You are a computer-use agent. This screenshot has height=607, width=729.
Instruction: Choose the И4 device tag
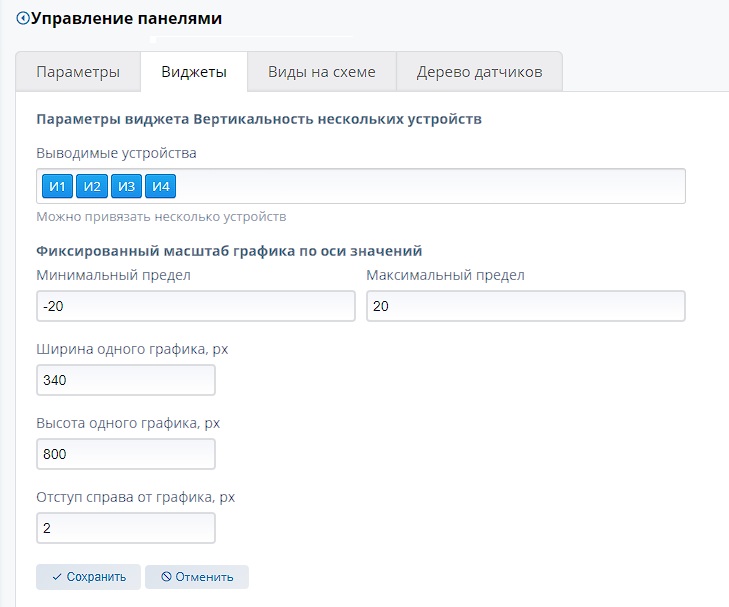click(x=160, y=186)
